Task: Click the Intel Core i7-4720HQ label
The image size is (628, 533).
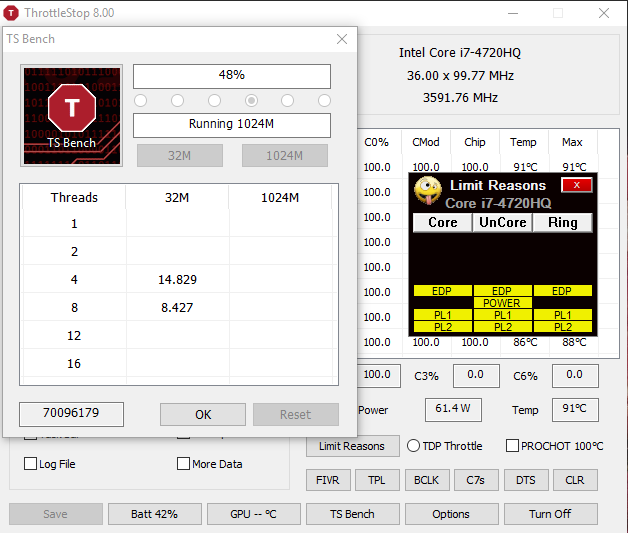Action: tap(460, 53)
